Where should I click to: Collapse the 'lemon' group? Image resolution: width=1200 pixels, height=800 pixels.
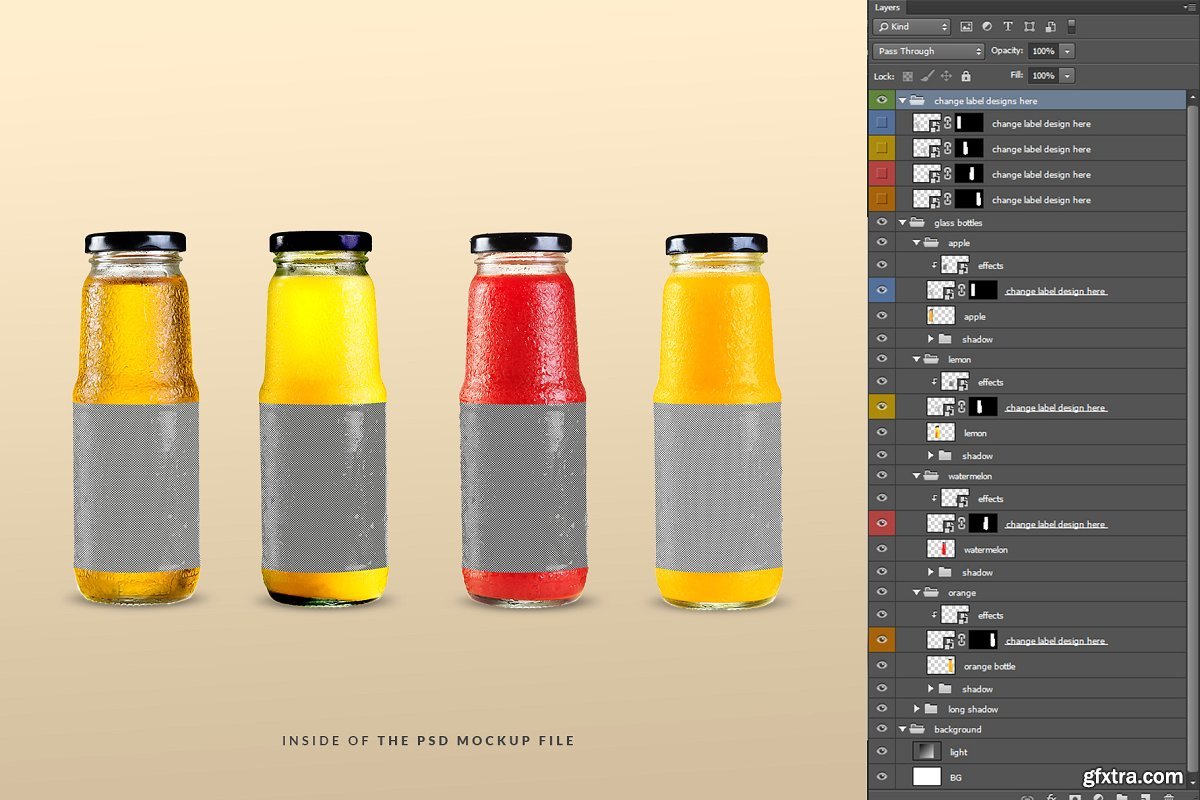pyautogui.click(x=917, y=359)
